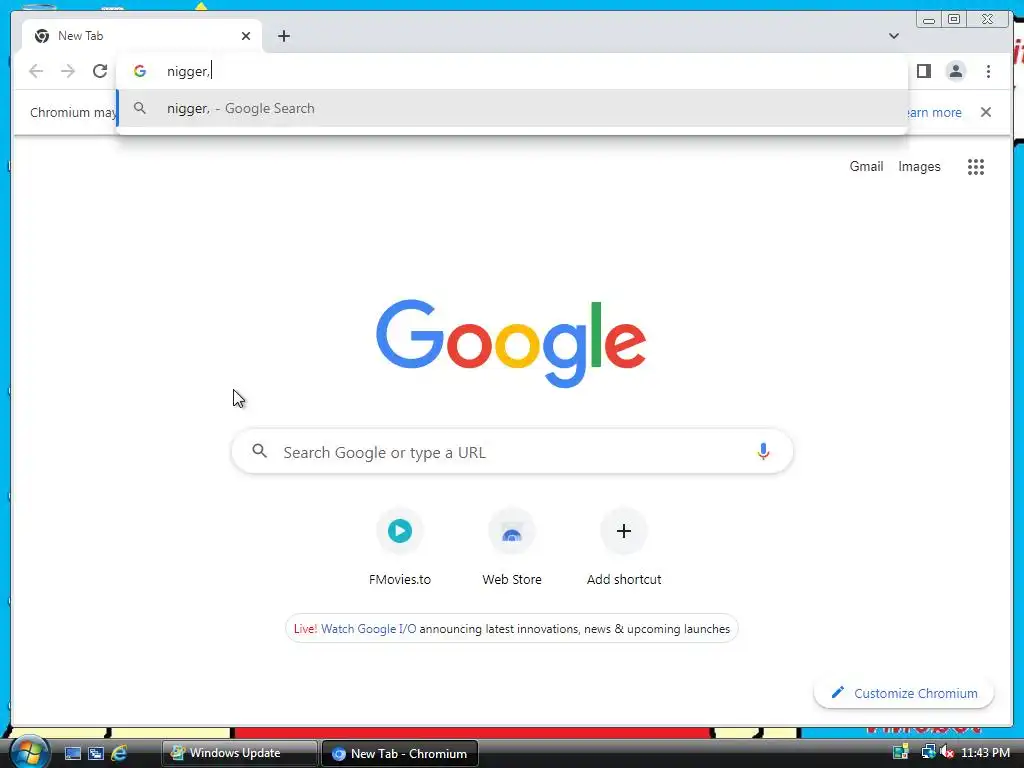Screen dimensions: 1024x768
Task: Click the Windows security tray icon
Action: coord(901,753)
